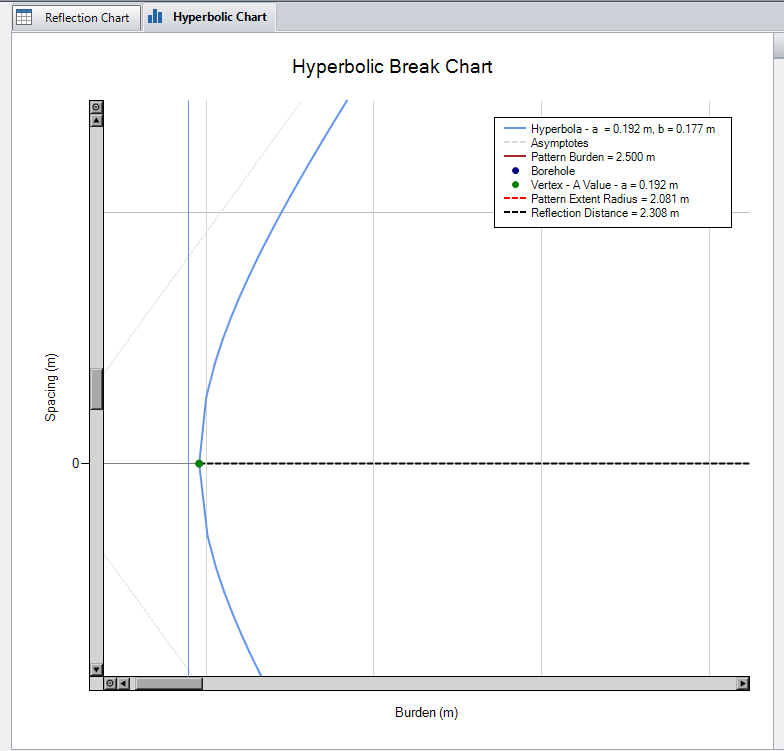
Task: Click the Asymptotes legend entry
Action: 546,143
